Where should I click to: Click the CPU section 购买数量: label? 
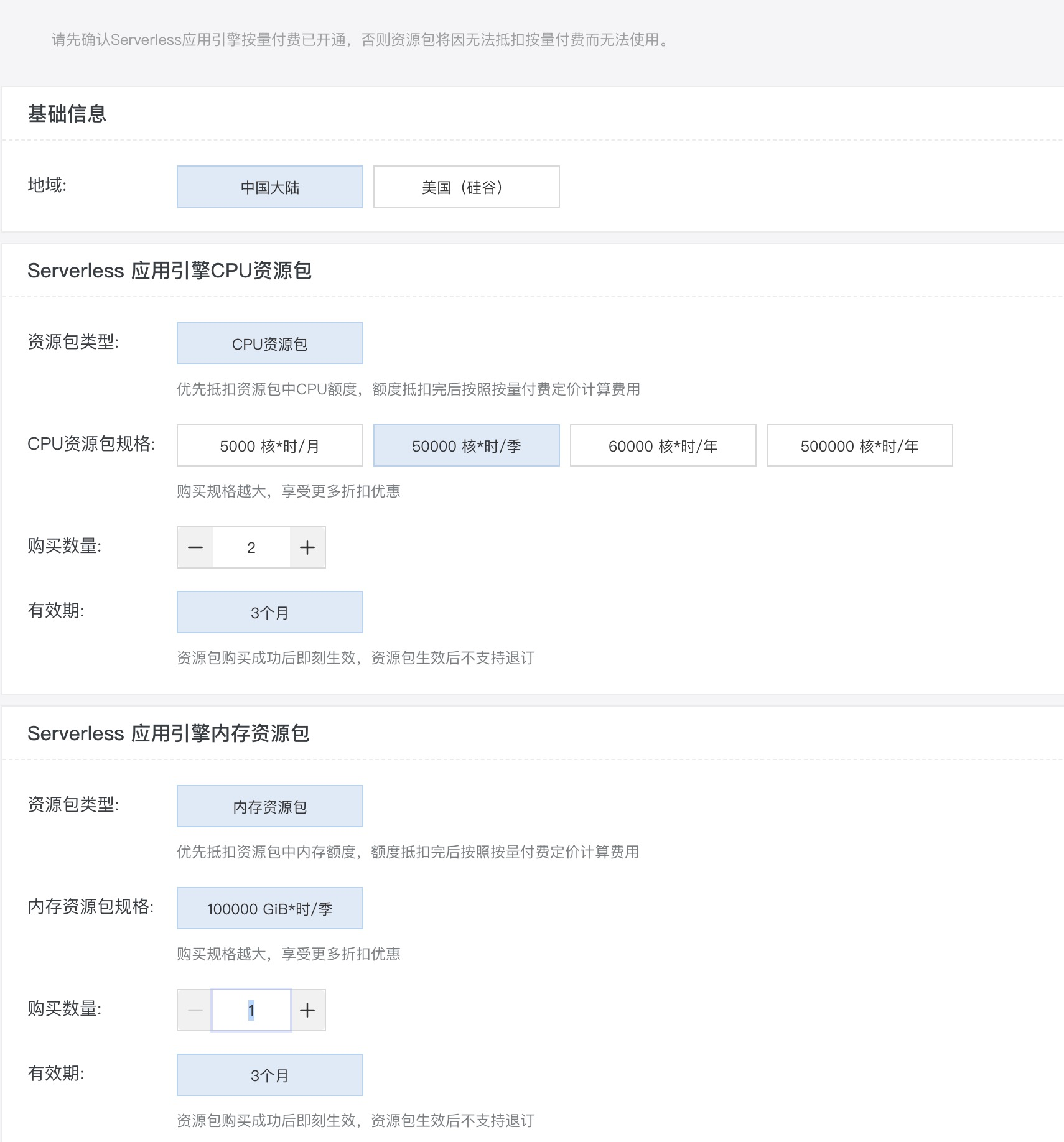(x=65, y=545)
